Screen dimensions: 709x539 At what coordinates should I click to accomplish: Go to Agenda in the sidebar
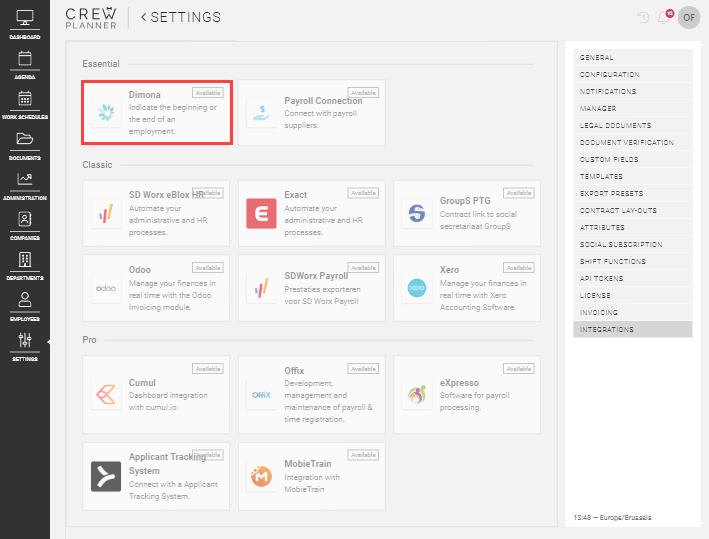point(25,64)
